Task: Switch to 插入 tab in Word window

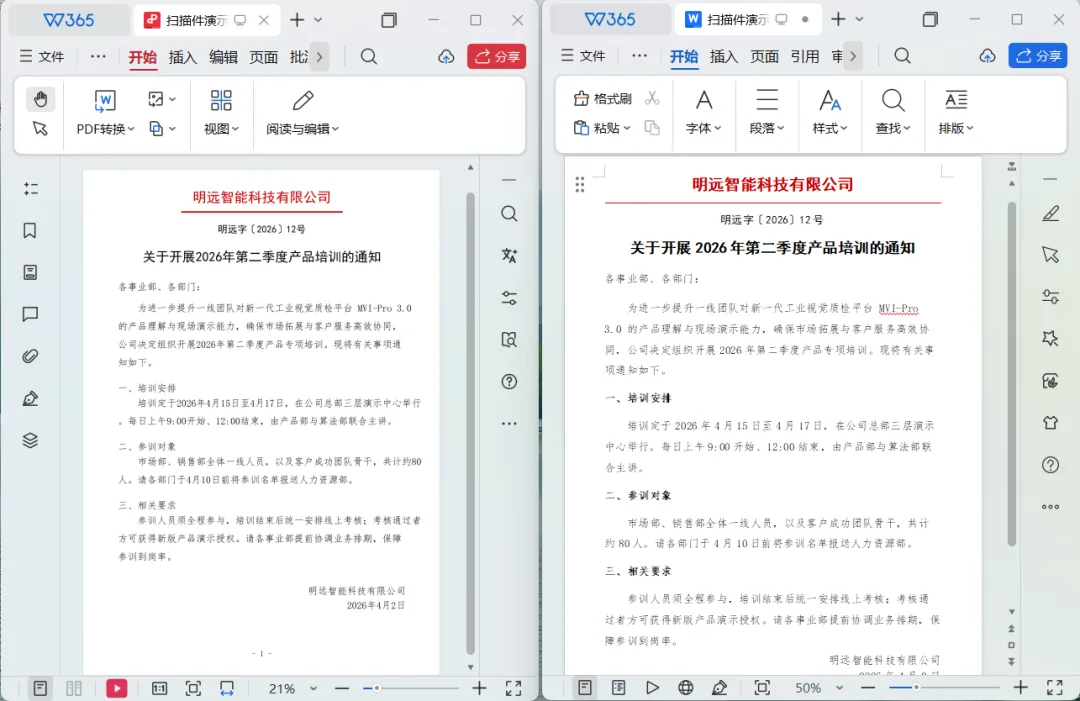Action: pyautogui.click(x=724, y=56)
